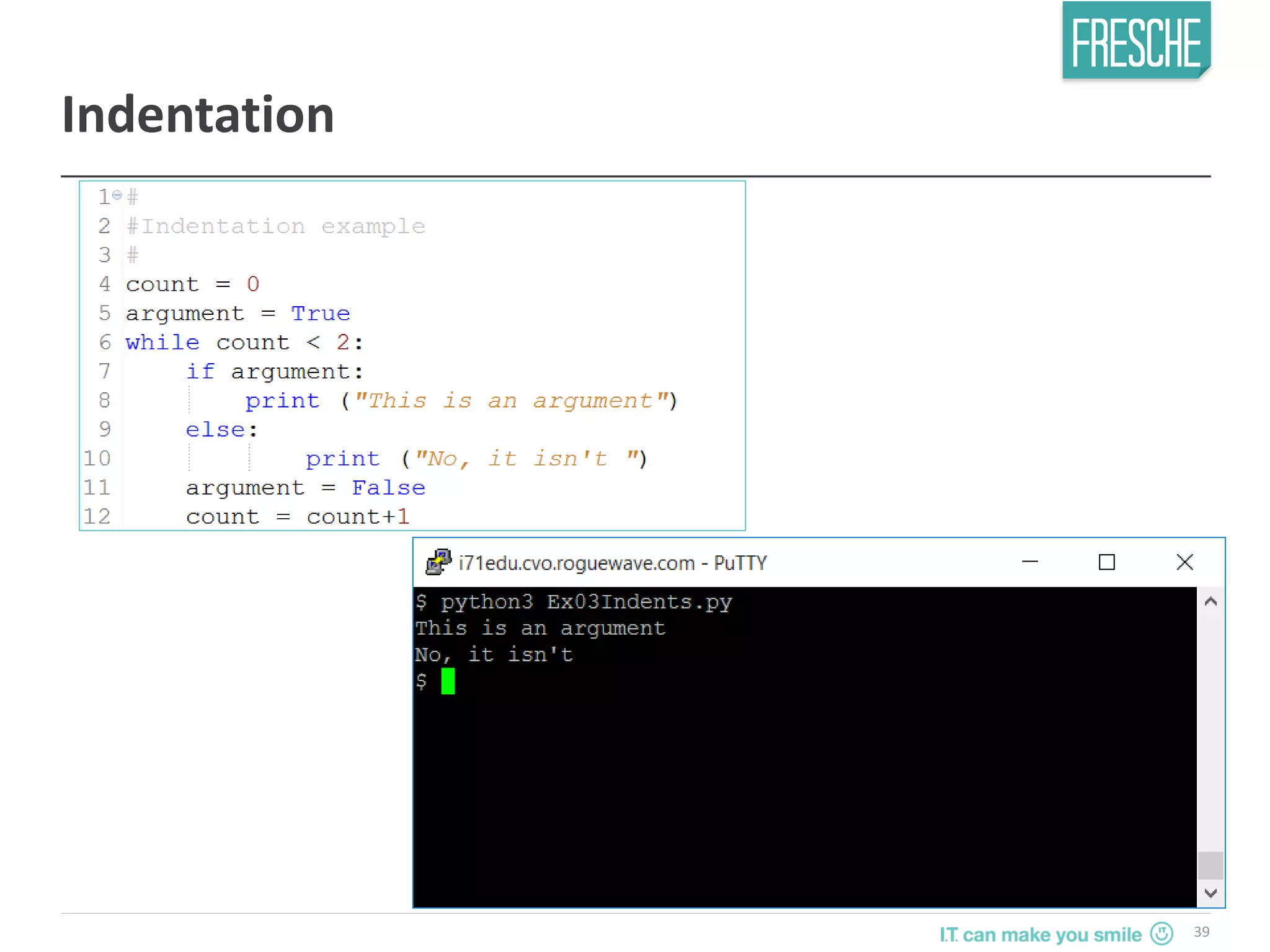1270x952 pixels.
Task: Click the Fresche logo
Action: point(1136,41)
